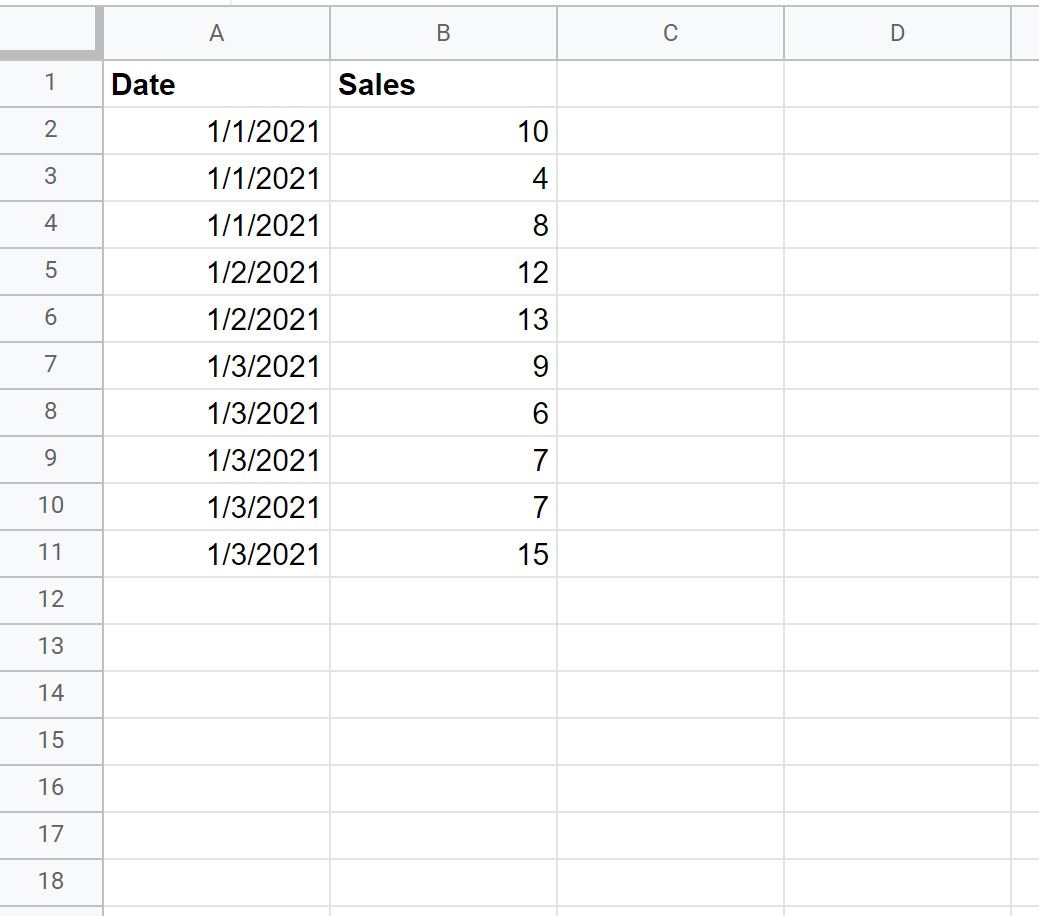The image size is (1039, 916).
Task: Click the Date header cell
Action: click(217, 84)
